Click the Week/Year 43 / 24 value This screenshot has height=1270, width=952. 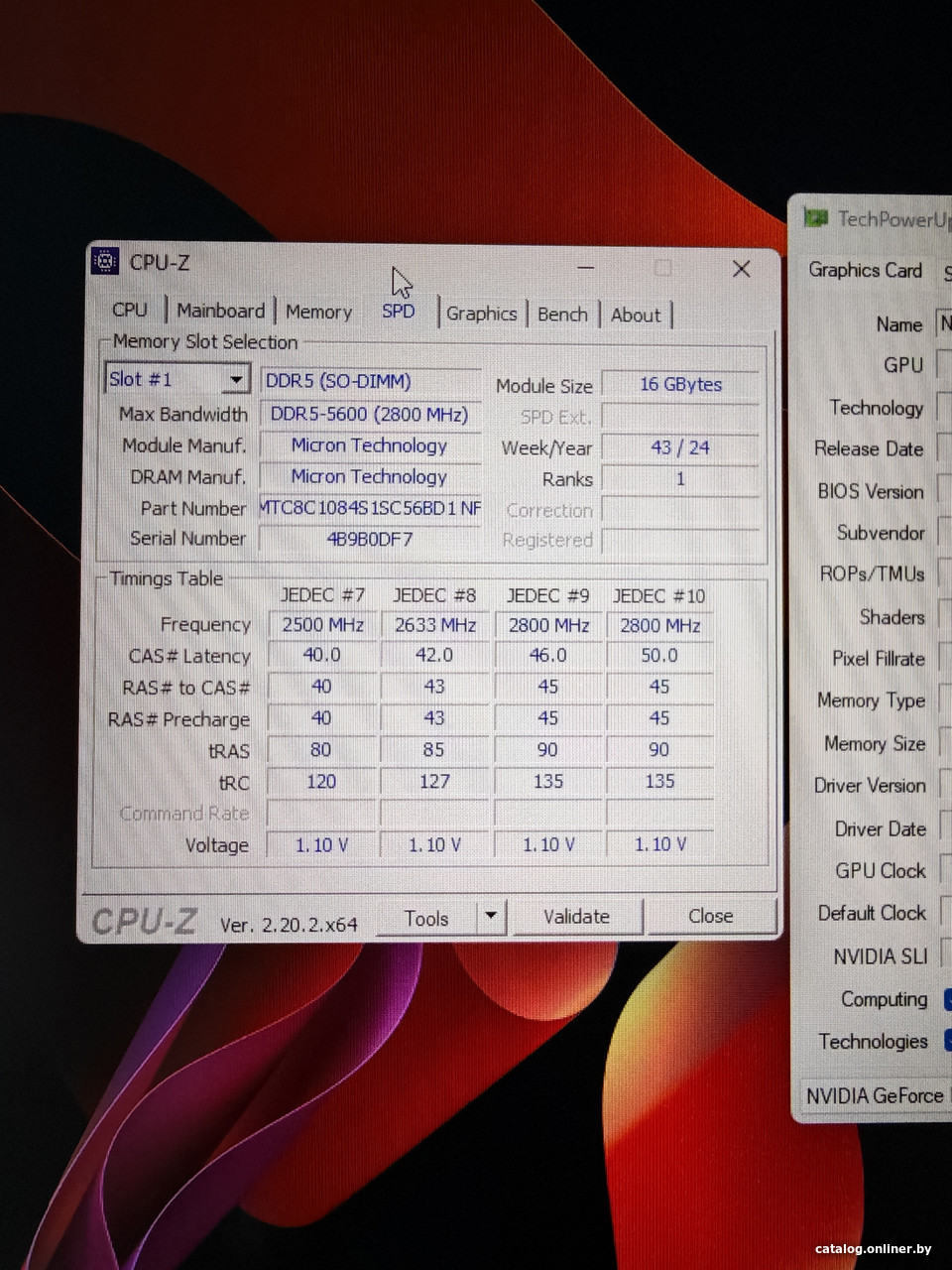point(680,447)
